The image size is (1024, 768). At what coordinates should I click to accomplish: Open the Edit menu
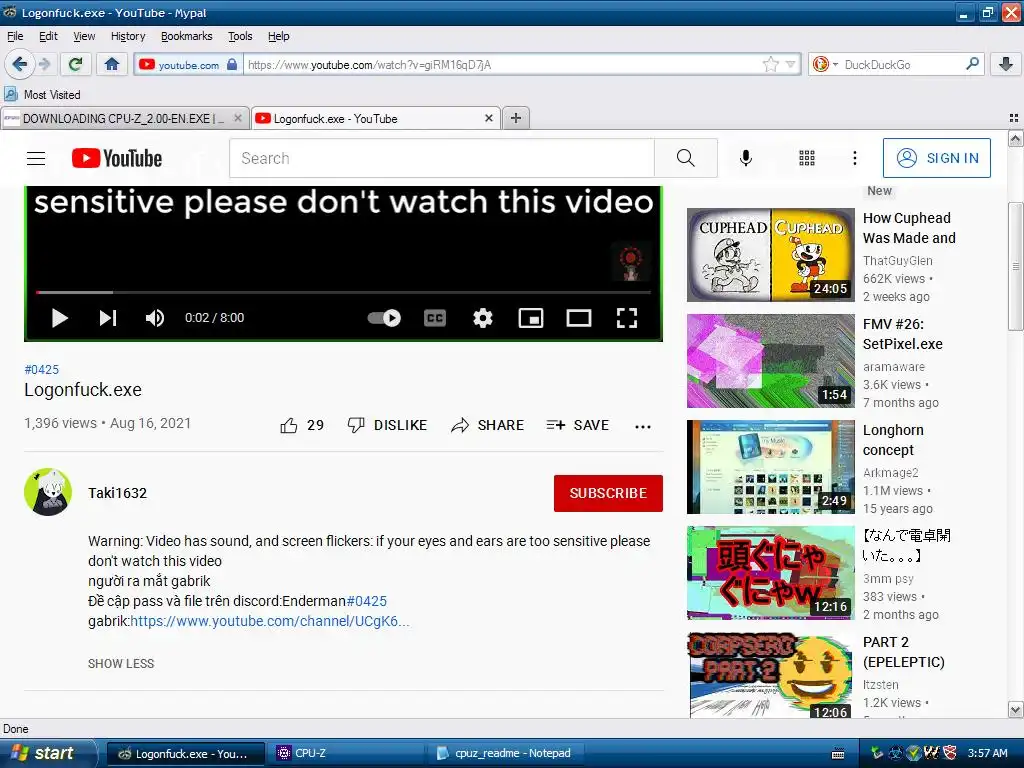48,36
